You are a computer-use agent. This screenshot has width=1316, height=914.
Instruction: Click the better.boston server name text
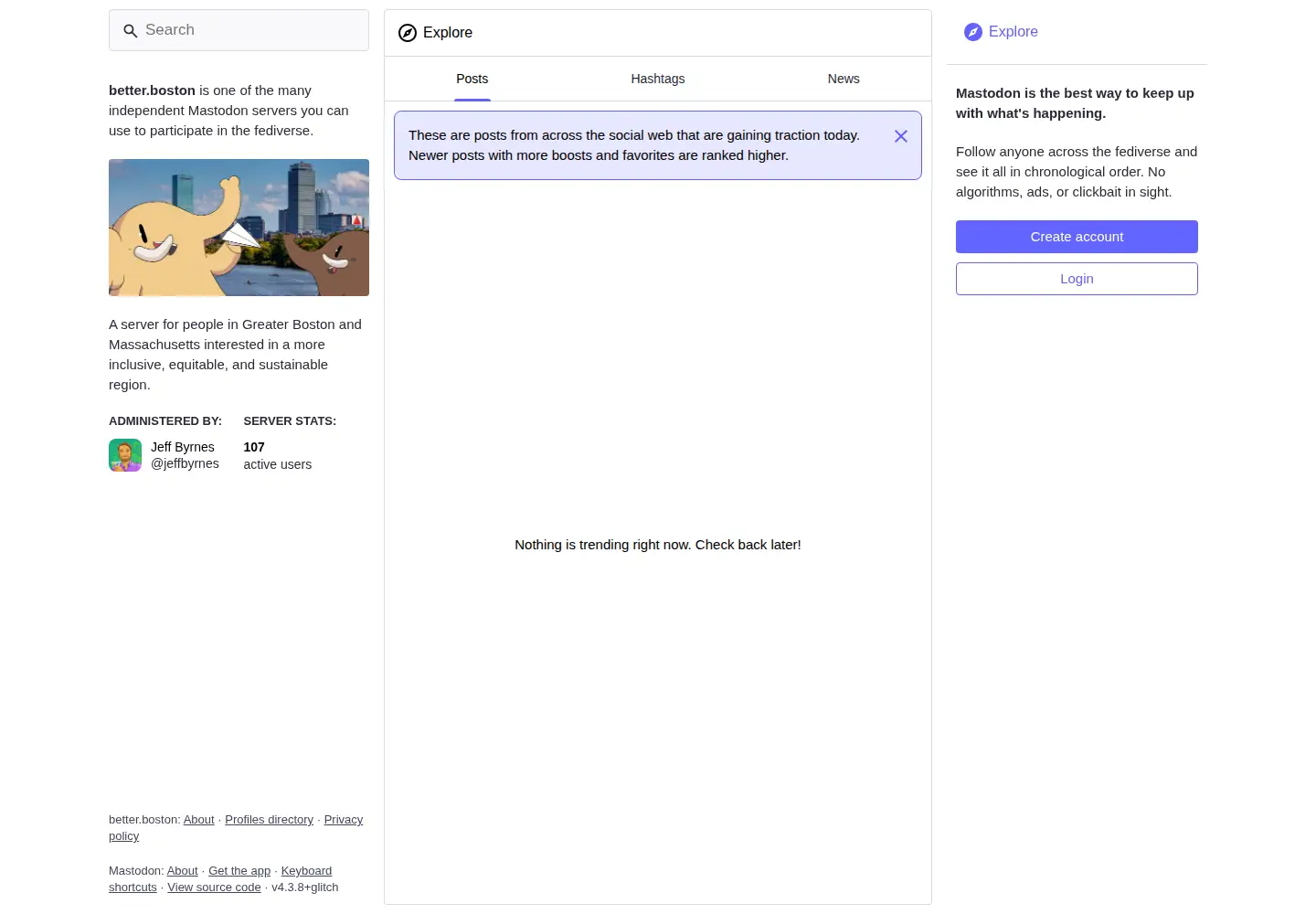click(152, 90)
